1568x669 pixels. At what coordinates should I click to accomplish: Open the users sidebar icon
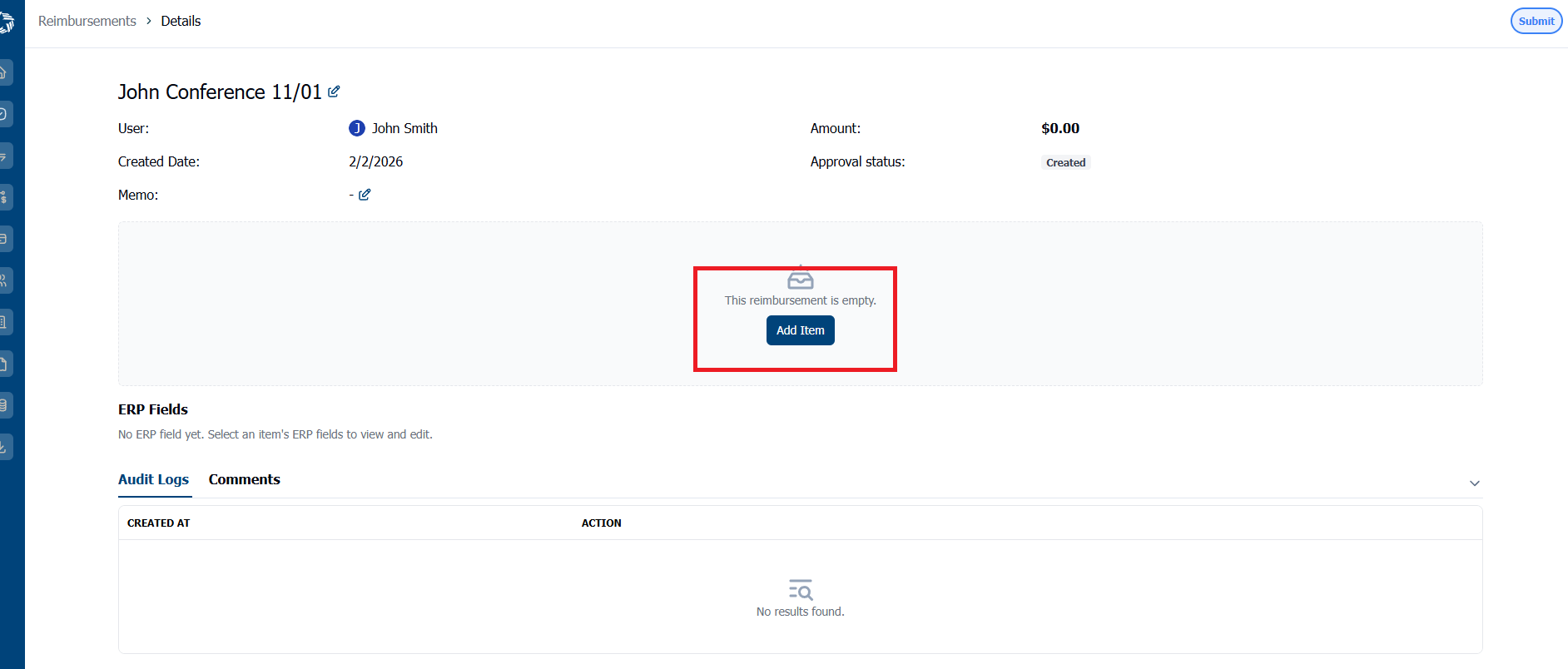5,280
